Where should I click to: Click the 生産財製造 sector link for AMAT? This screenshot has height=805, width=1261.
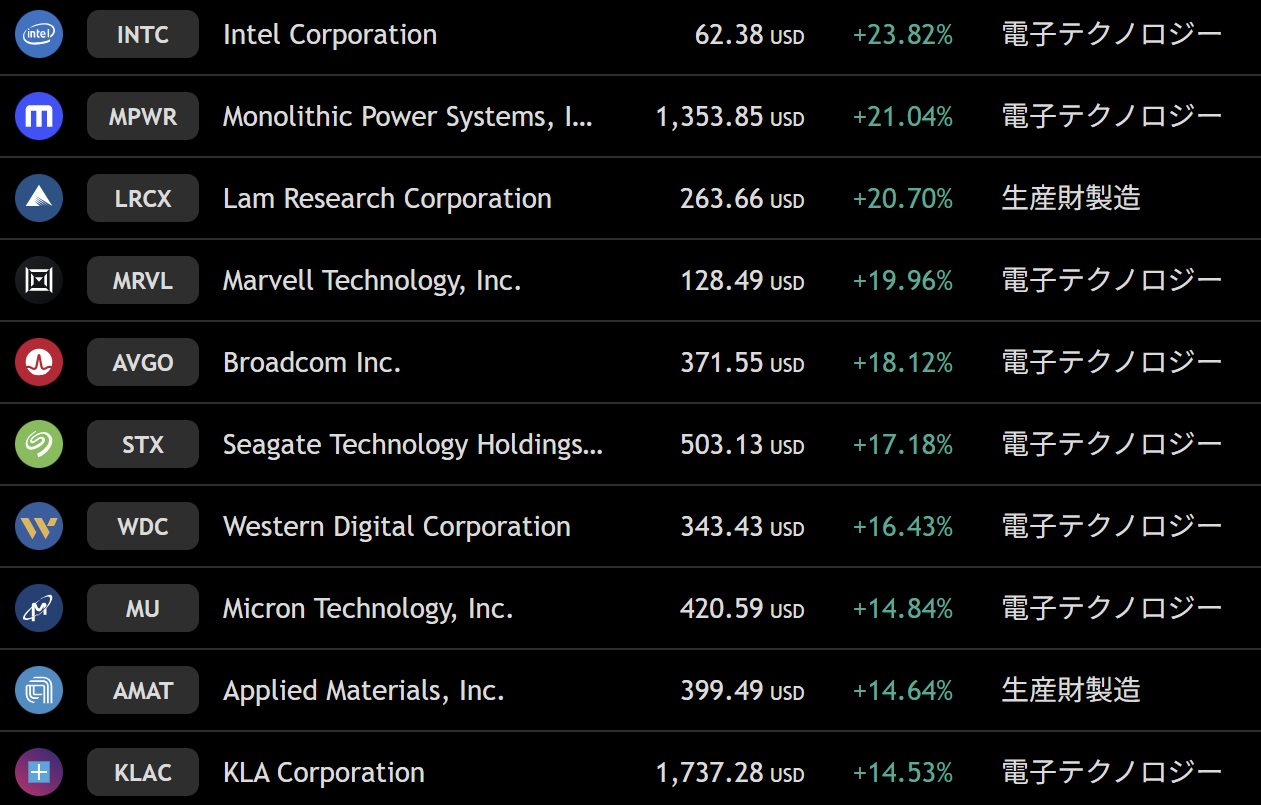[1071, 691]
